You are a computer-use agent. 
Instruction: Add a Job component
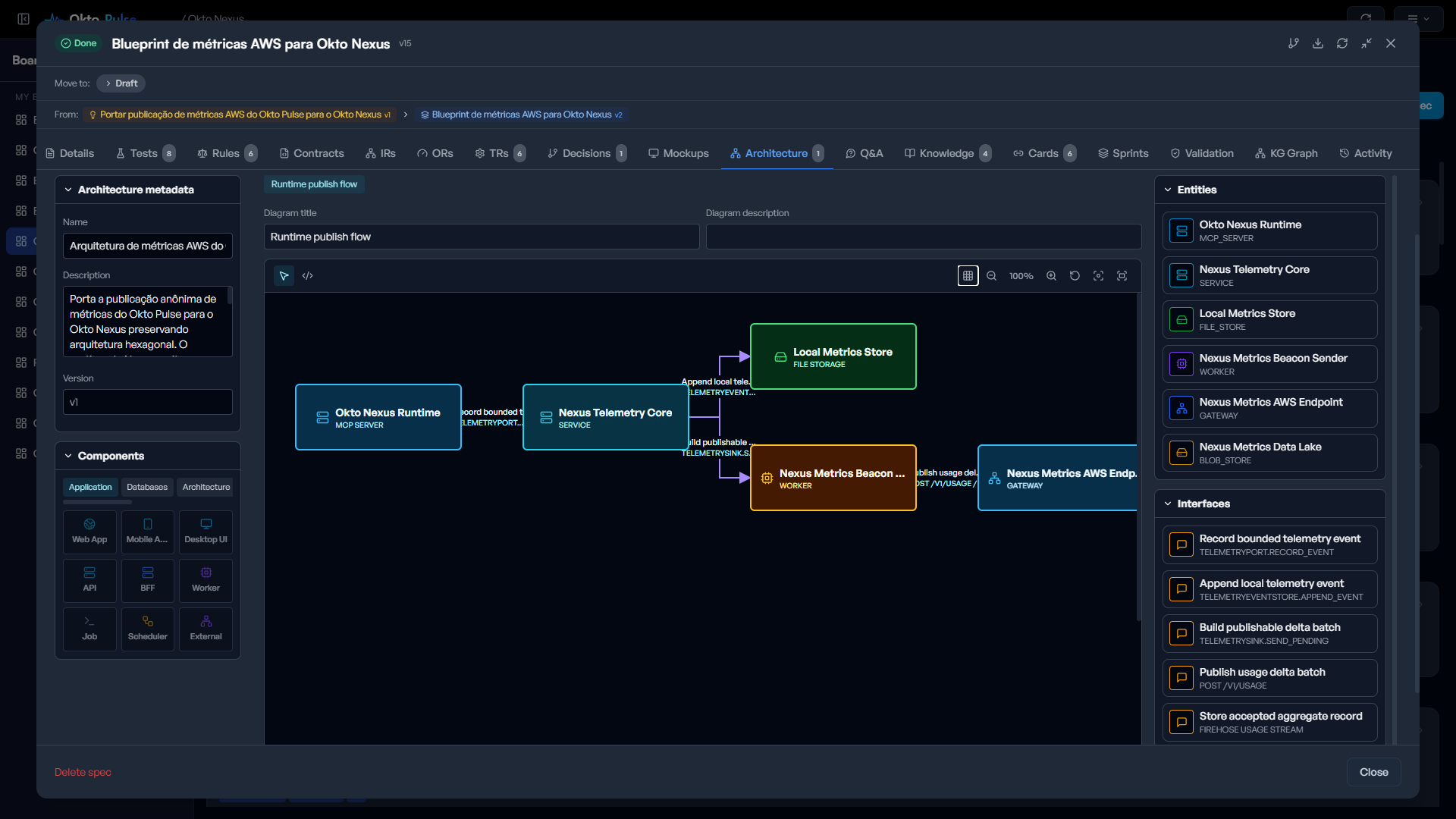[x=89, y=629]
